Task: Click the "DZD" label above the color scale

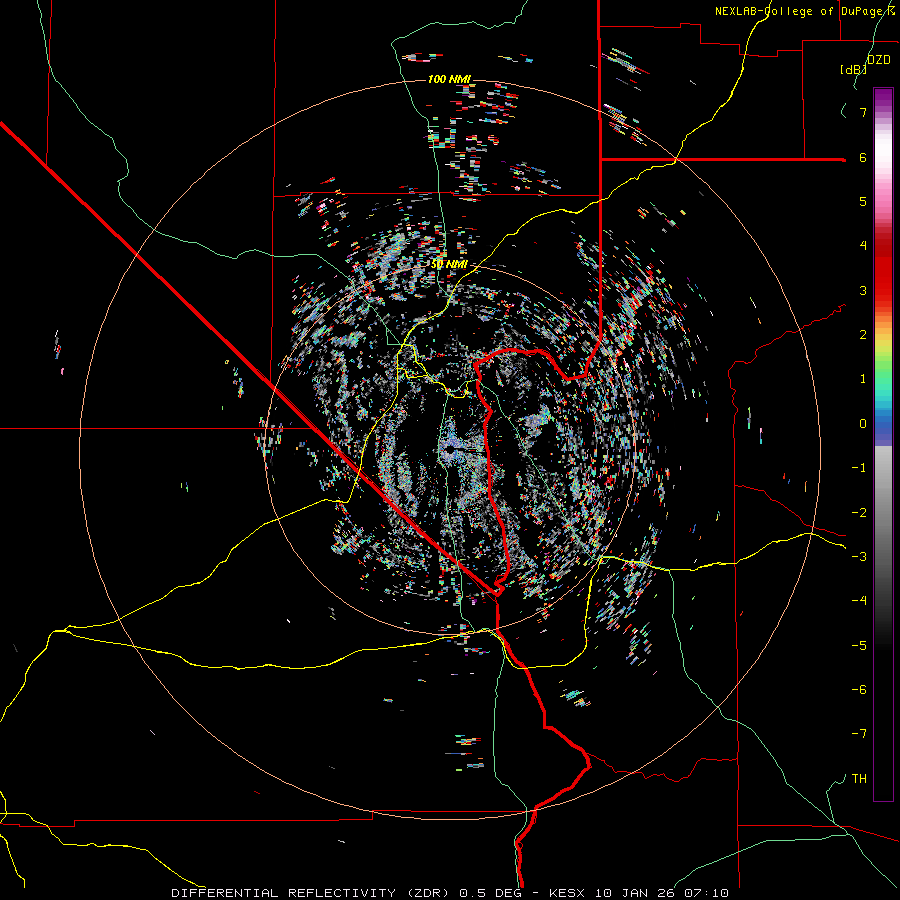Action: [879, 60]
